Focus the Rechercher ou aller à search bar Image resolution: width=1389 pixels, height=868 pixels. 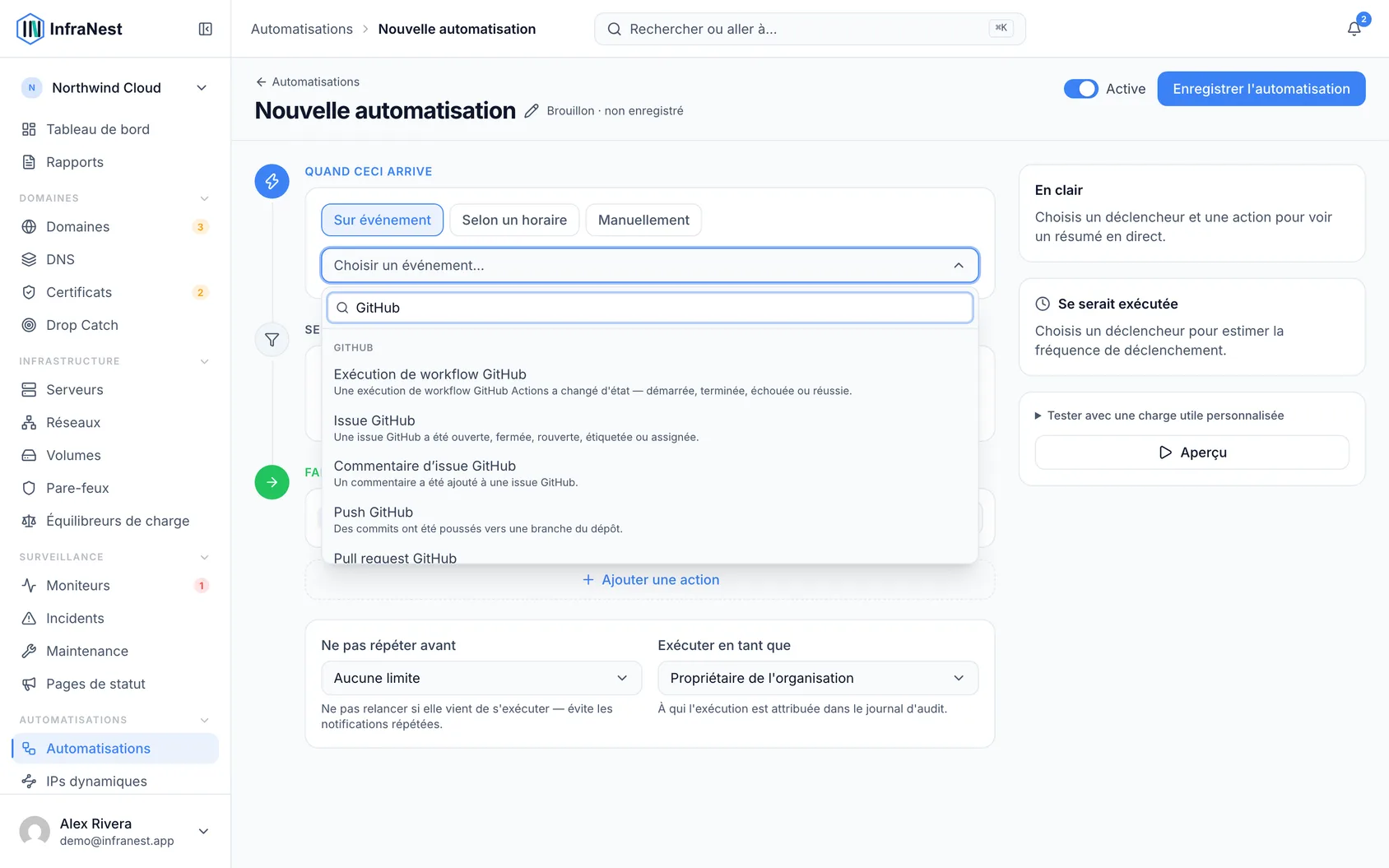(x=810, y=29)
